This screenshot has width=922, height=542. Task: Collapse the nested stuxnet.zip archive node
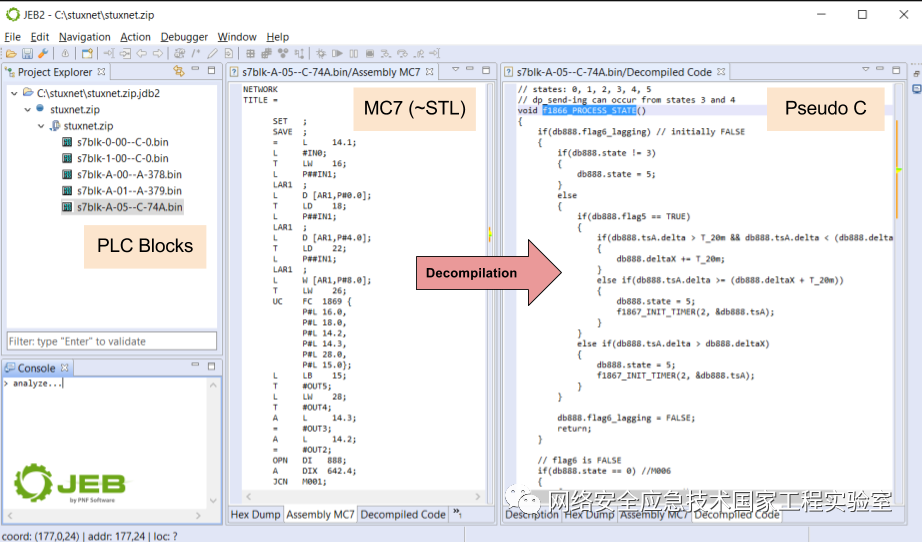42,126
